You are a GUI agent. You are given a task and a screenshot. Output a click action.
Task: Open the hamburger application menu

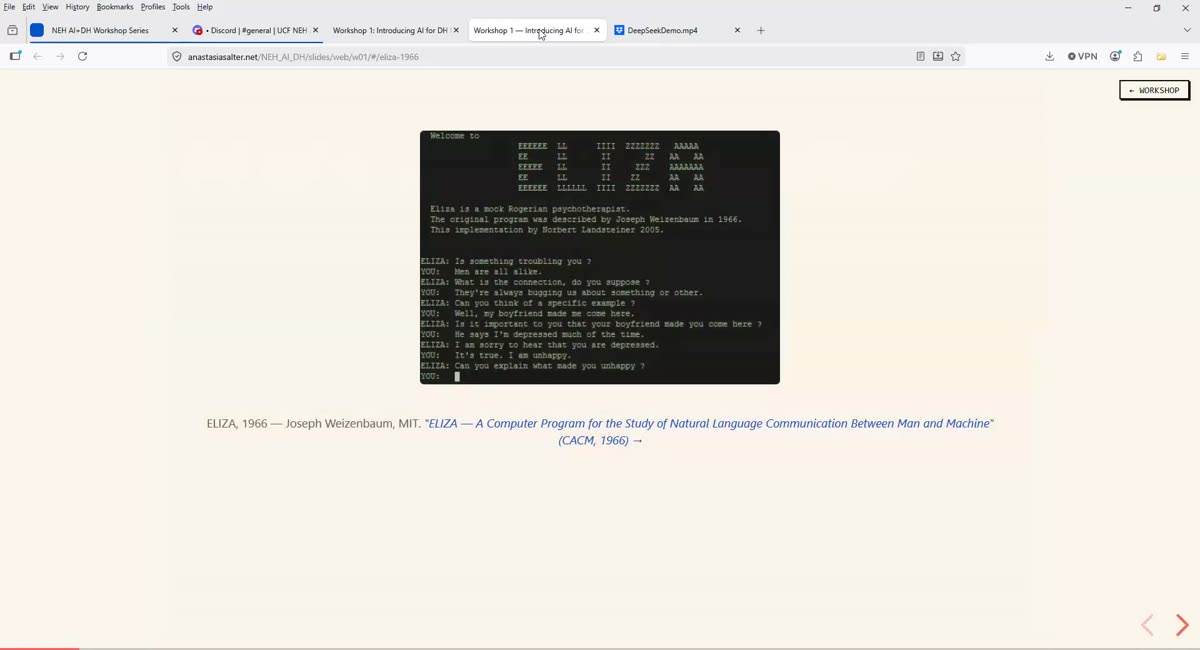click(1185, 56)
